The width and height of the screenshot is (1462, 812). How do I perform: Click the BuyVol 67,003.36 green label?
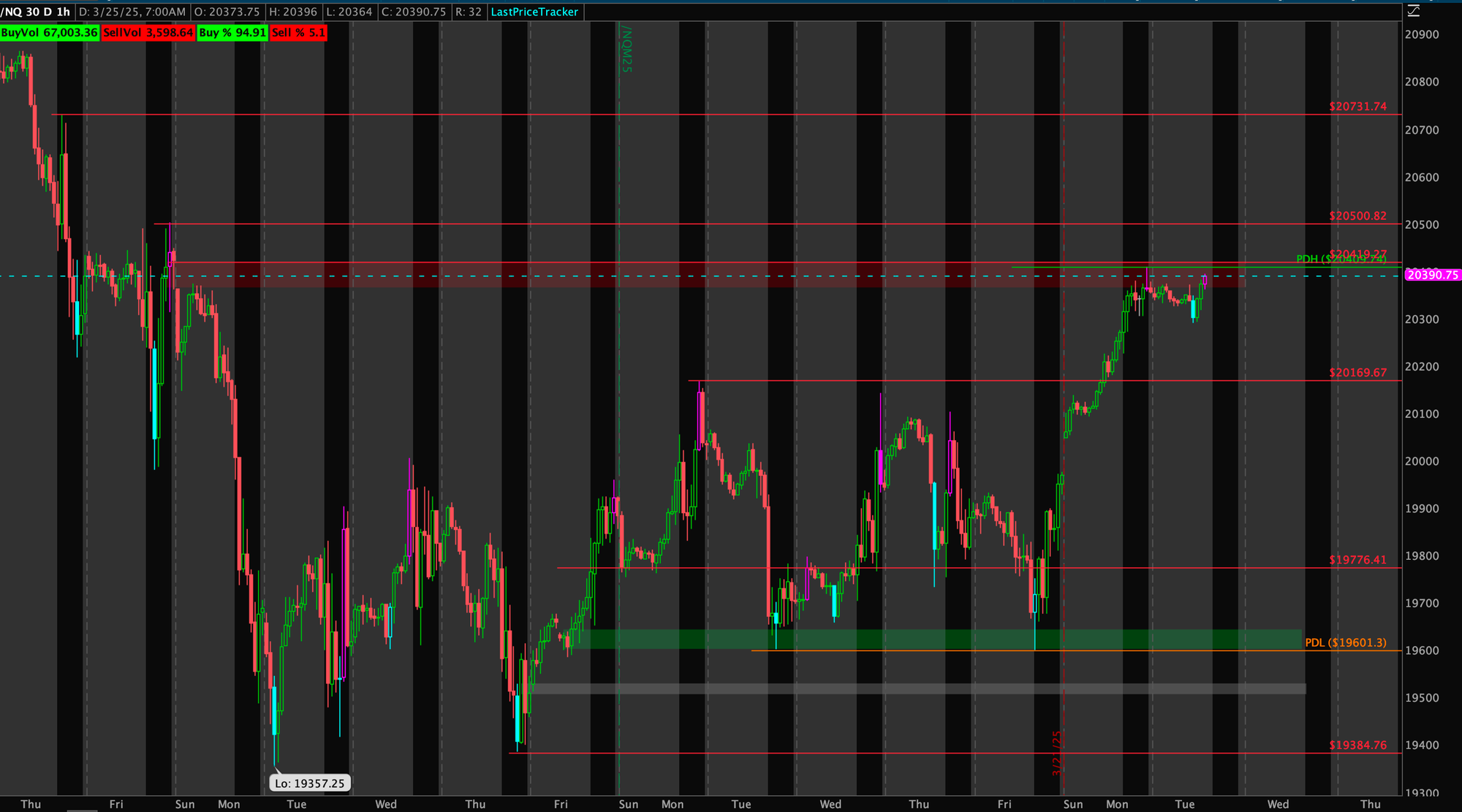click(49, 33)
